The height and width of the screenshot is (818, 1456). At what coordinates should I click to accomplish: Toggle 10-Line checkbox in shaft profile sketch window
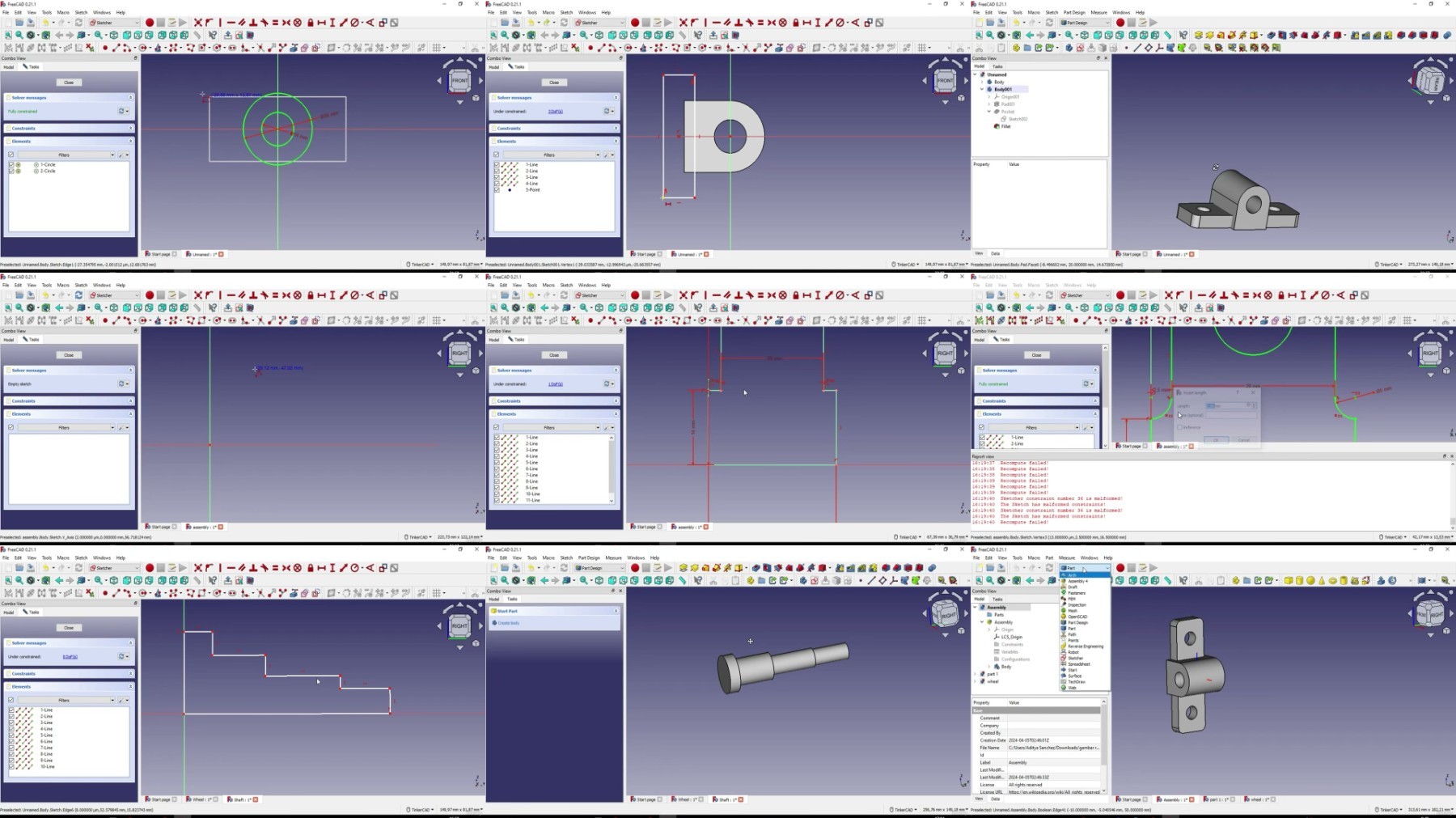[x=11, y=766]
